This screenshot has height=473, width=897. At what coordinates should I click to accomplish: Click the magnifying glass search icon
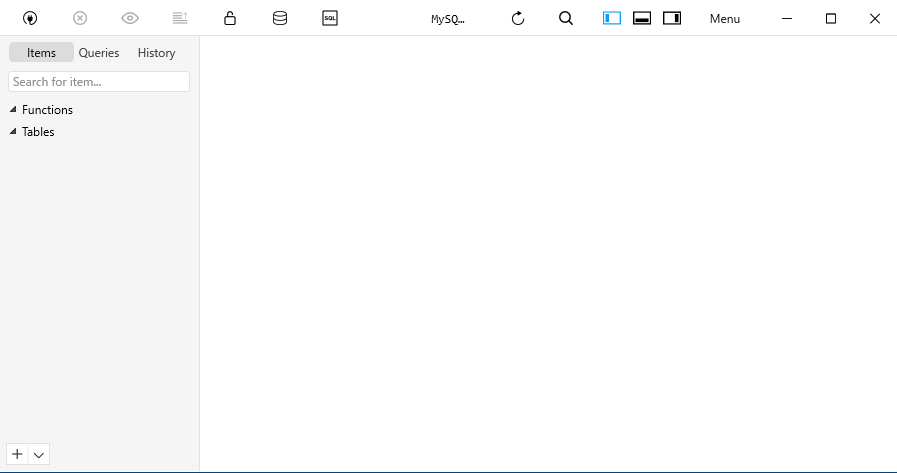point(566,18)
